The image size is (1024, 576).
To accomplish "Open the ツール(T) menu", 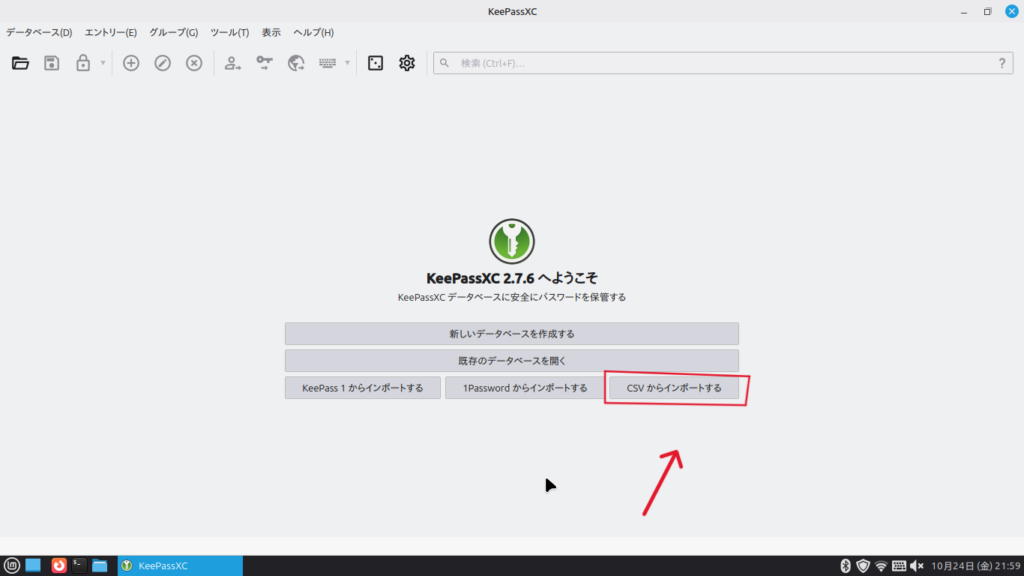I will 229,32.
